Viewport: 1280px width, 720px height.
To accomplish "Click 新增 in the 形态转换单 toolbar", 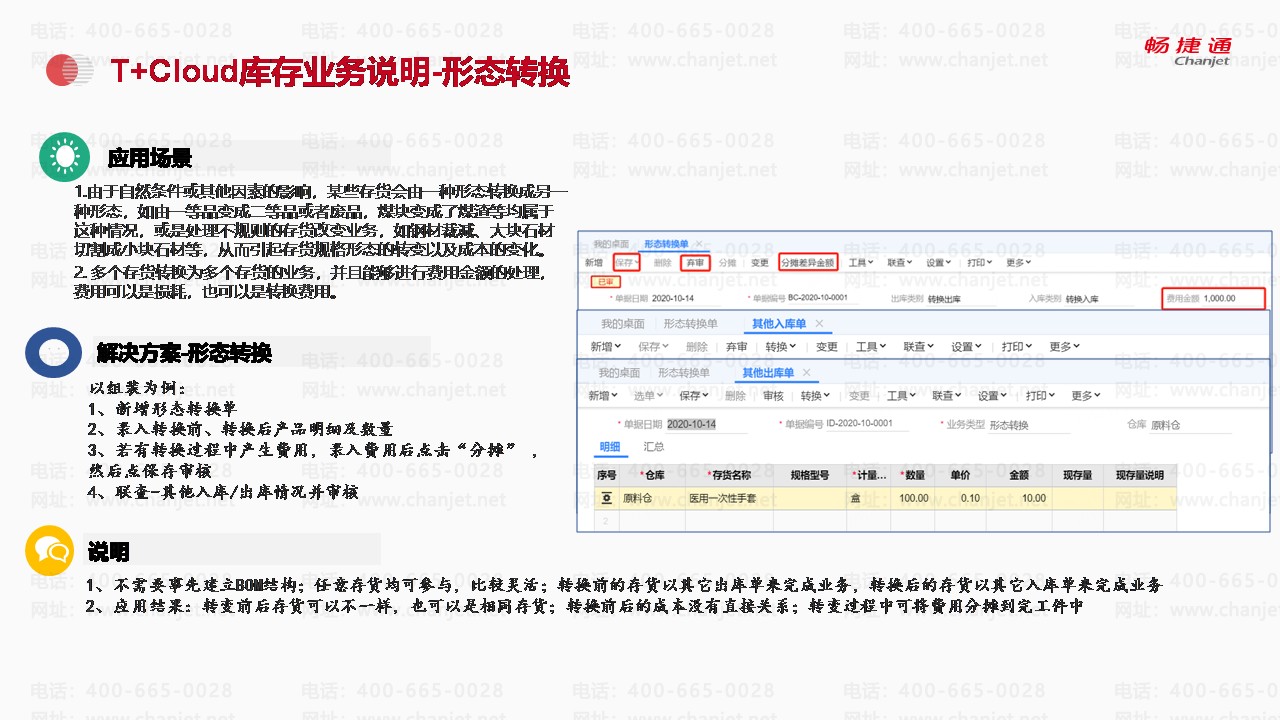I will (594, 263).
